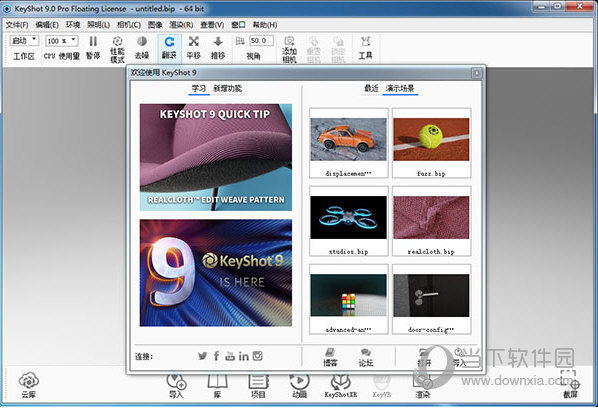Image resolution: width=598 pixels, height=410 pixels.
Task: Open the studios.bip drone scene
Action: pyautogui.click(x=349, y=221)
